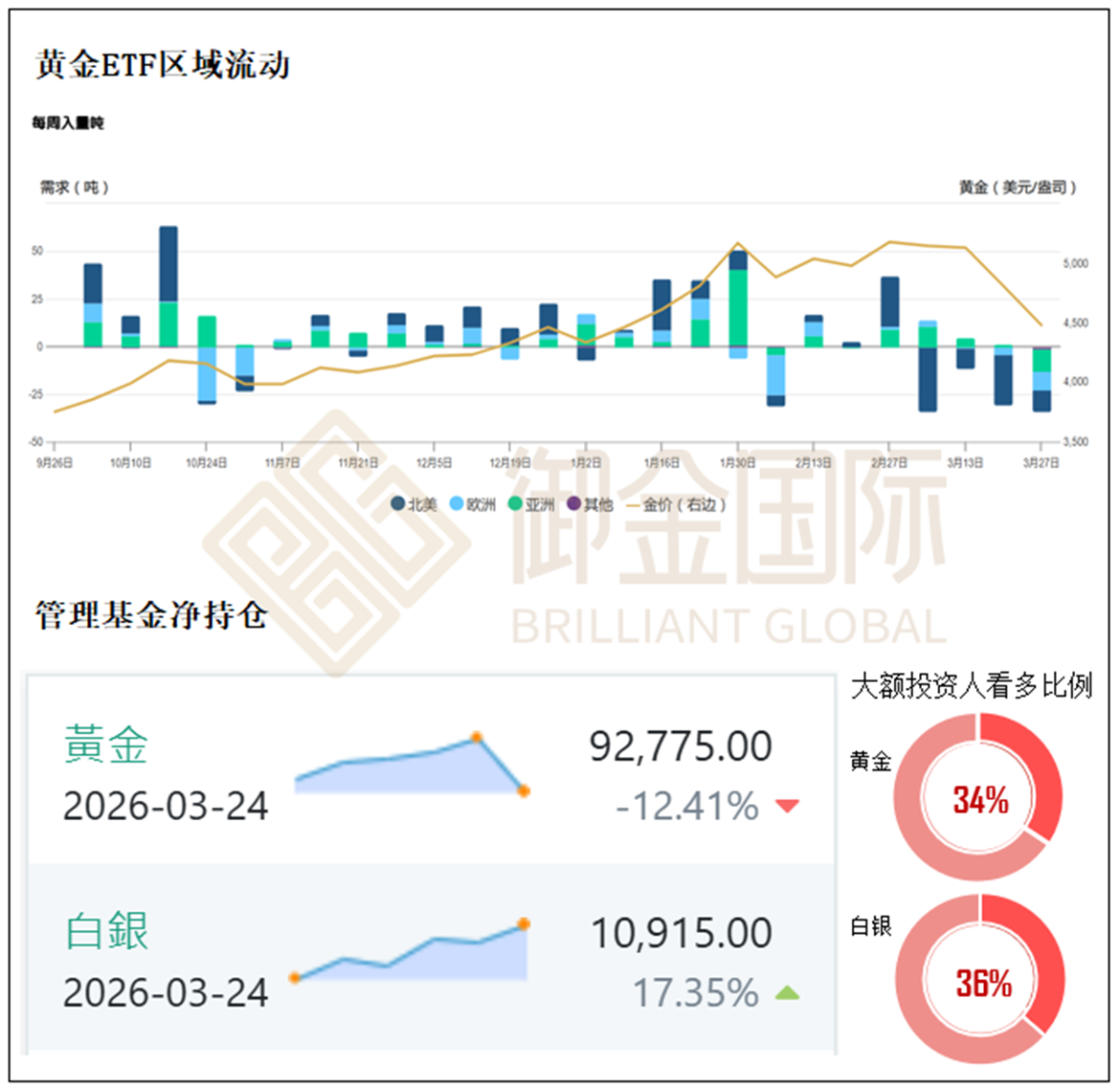The height and width of the screenshot is (1089, 1120).
Task: Click the purple 其他 legend dot
Action: click(574, 503)
